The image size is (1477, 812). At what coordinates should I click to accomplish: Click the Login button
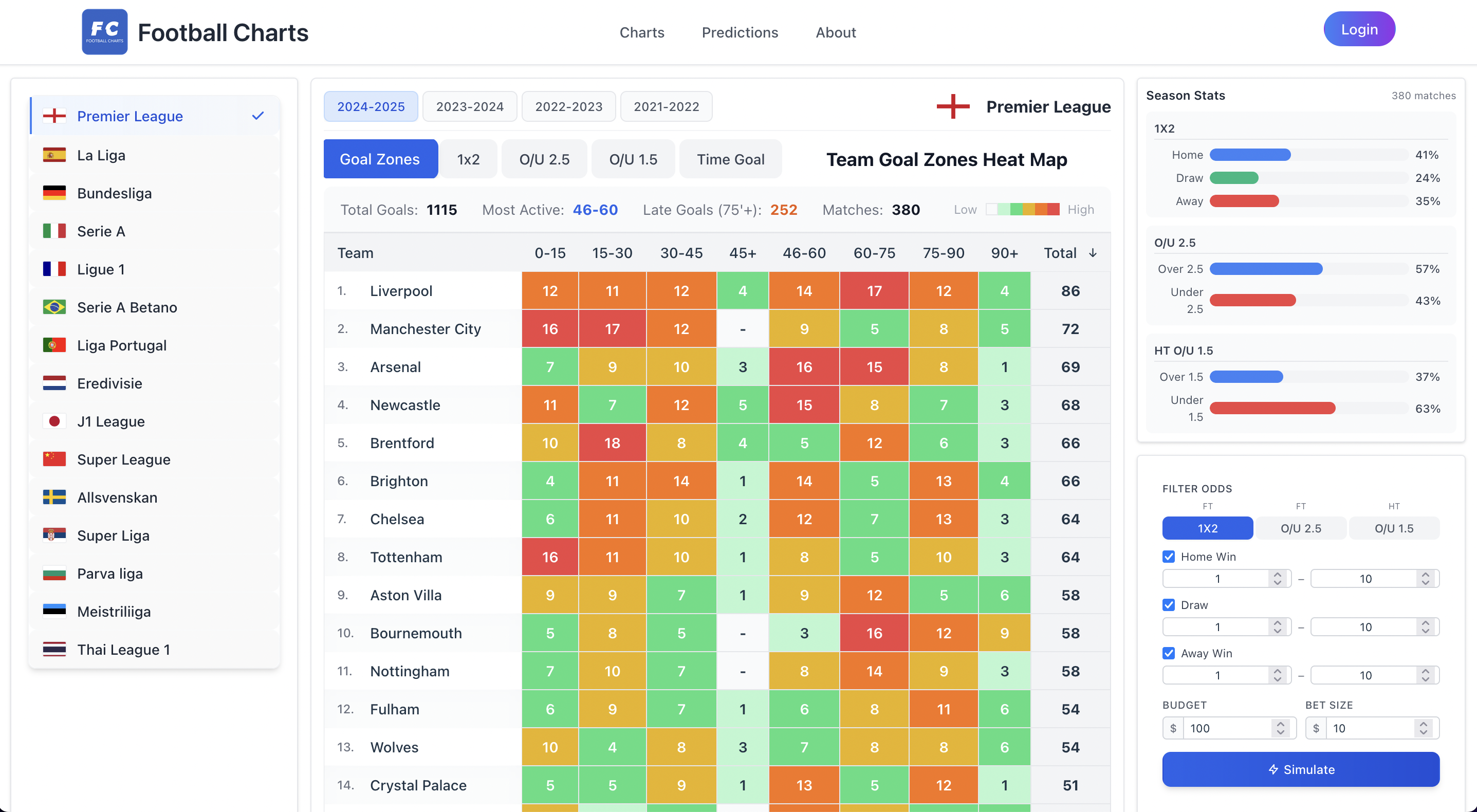[x=1359, y=29]
